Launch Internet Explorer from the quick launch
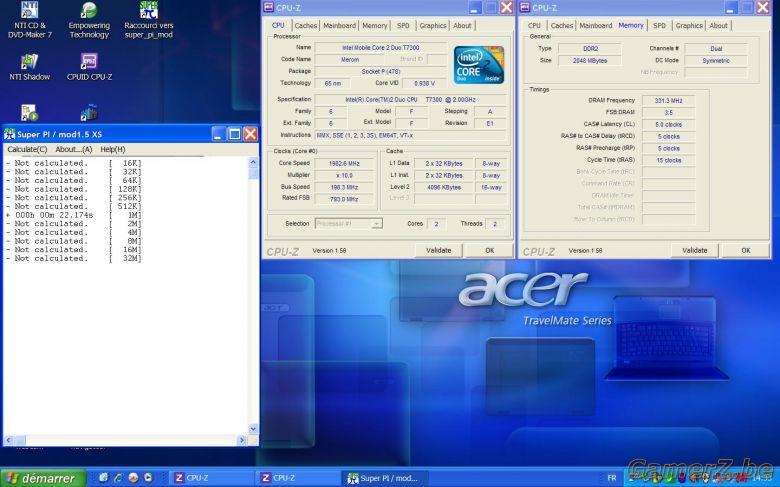This screenshot has width=780, height=487. [x=118, y=478]
